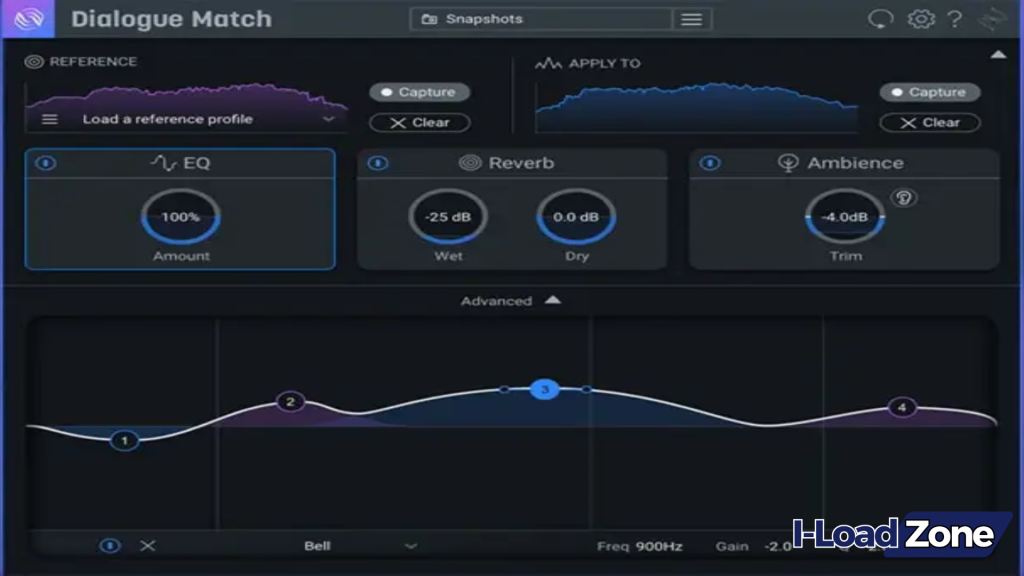Click the hamburger menu next to Snapshots
Image resolution: width=1024 pixels, height=576 pixels.
[x=692, y=18]
